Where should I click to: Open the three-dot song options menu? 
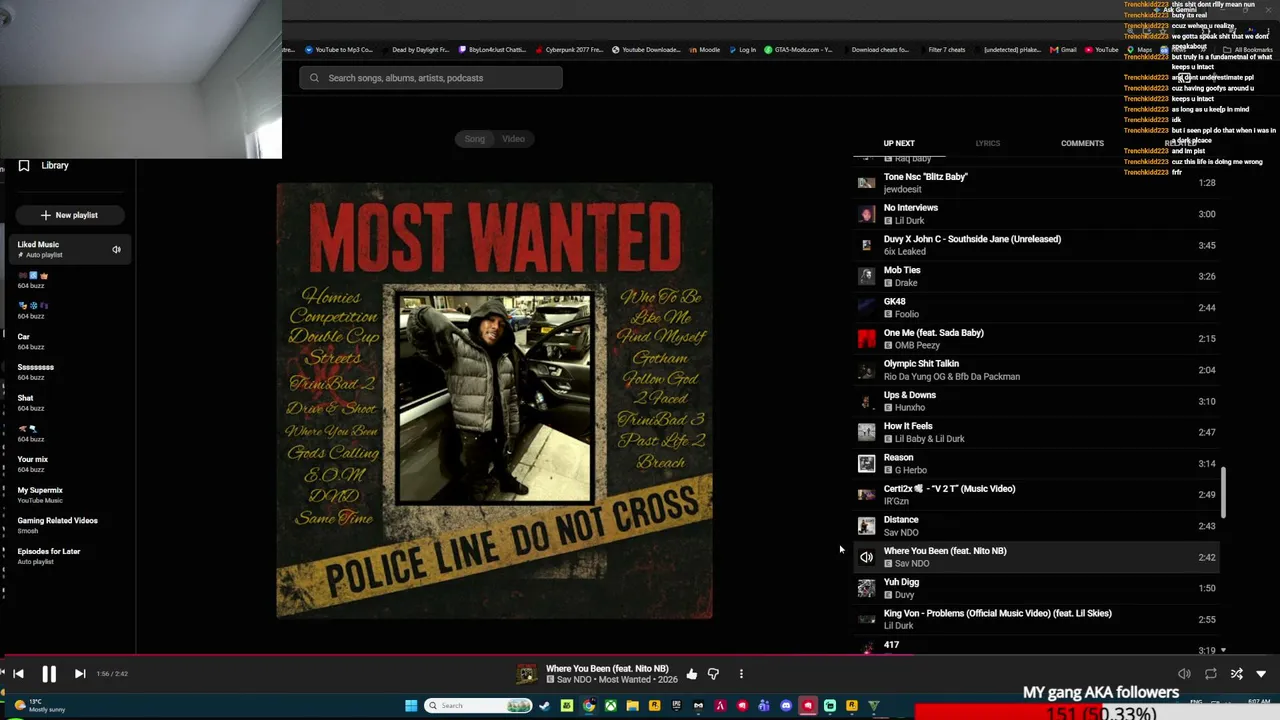tap(741, 674)
